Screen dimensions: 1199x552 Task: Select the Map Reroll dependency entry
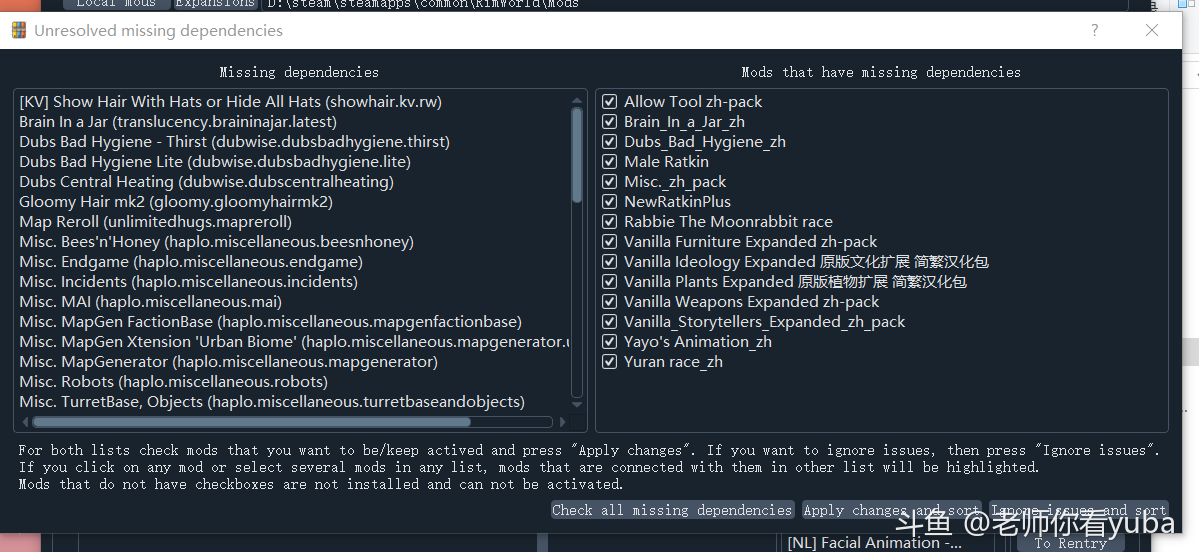pos(155,222)
